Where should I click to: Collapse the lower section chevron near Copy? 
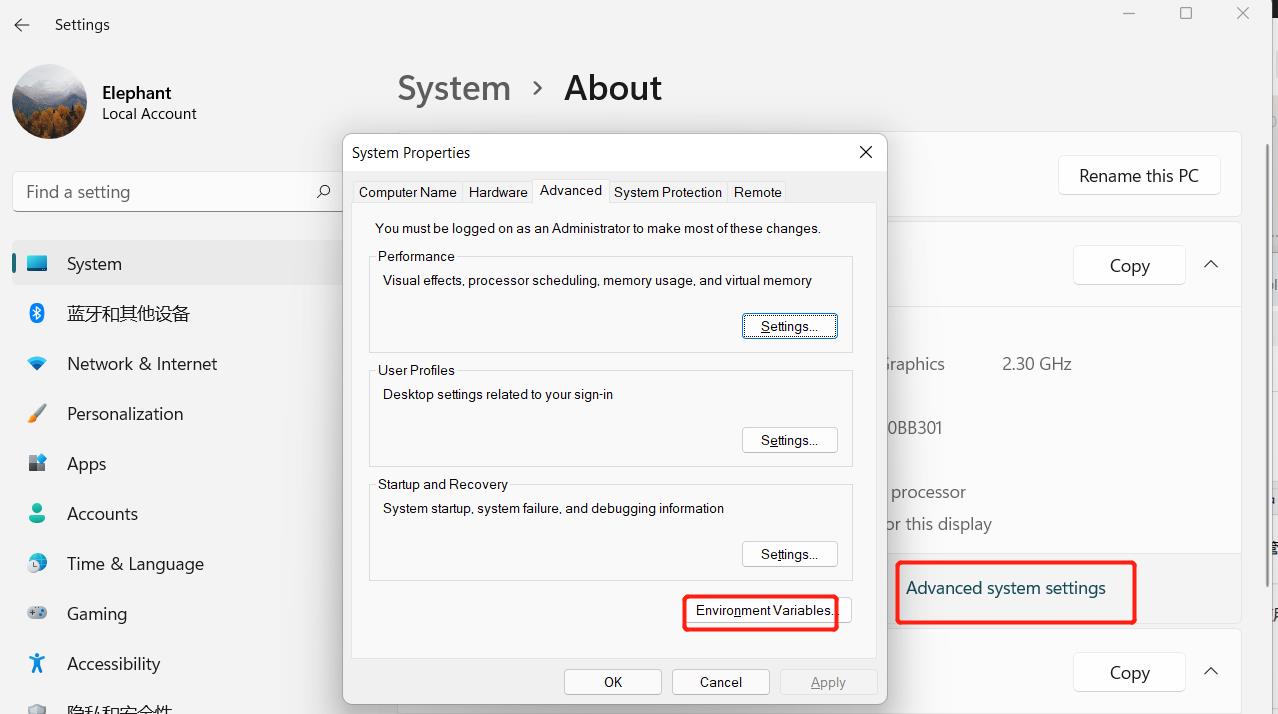(x=1211, y=672)
